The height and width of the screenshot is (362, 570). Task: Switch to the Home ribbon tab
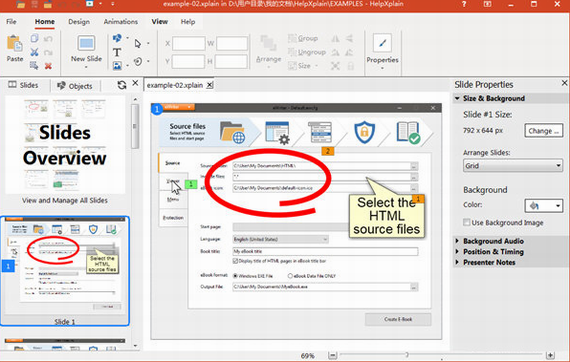click(x=45, y=22)
